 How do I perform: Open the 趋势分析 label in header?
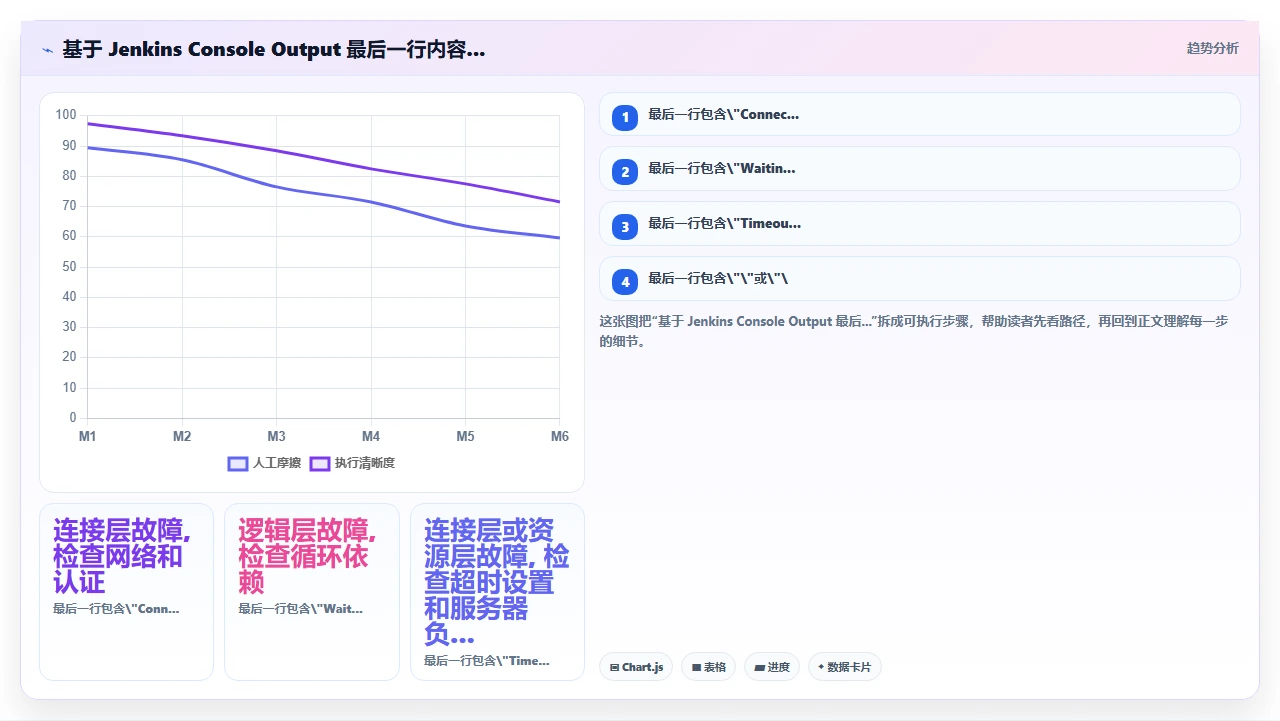pyautogui.click(x=1212, y=48)
